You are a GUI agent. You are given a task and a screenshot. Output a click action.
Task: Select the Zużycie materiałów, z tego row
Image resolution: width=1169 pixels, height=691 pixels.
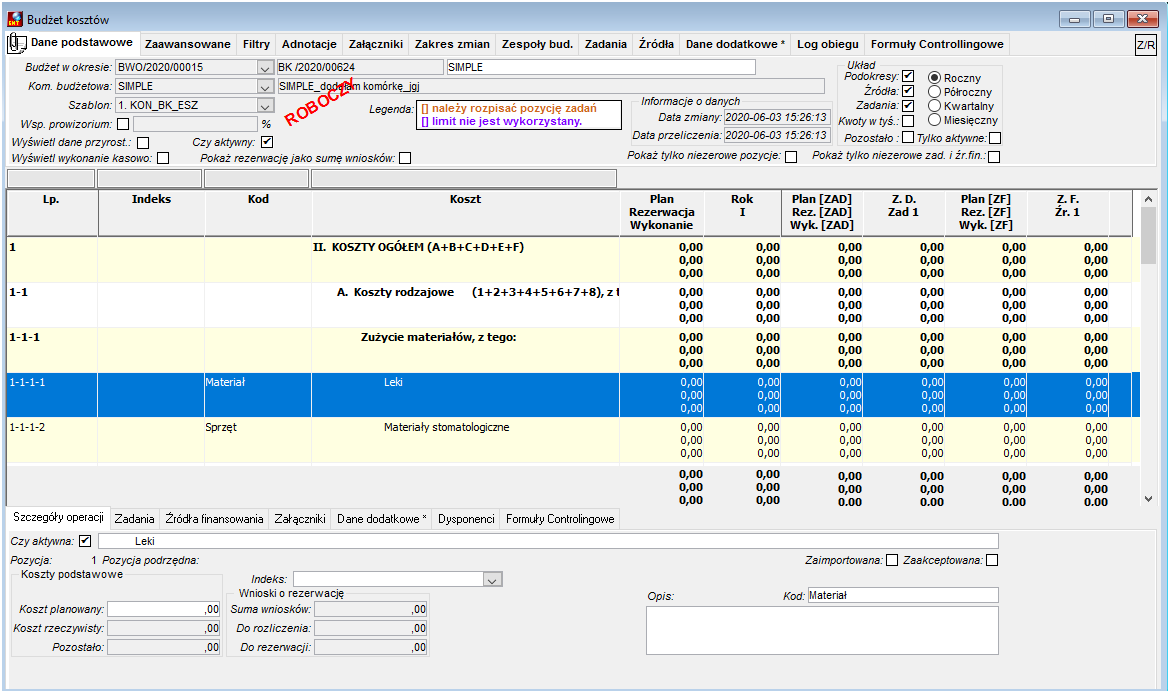[573, 350]
